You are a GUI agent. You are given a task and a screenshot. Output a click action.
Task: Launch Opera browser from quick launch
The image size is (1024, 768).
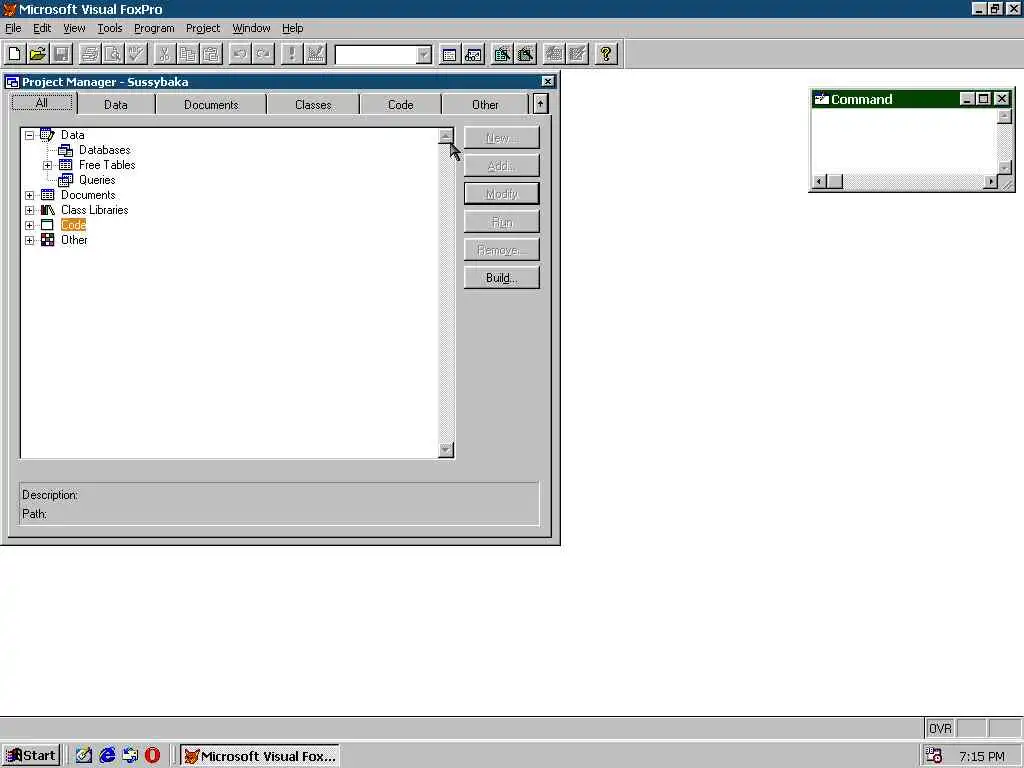click(152, 756)
